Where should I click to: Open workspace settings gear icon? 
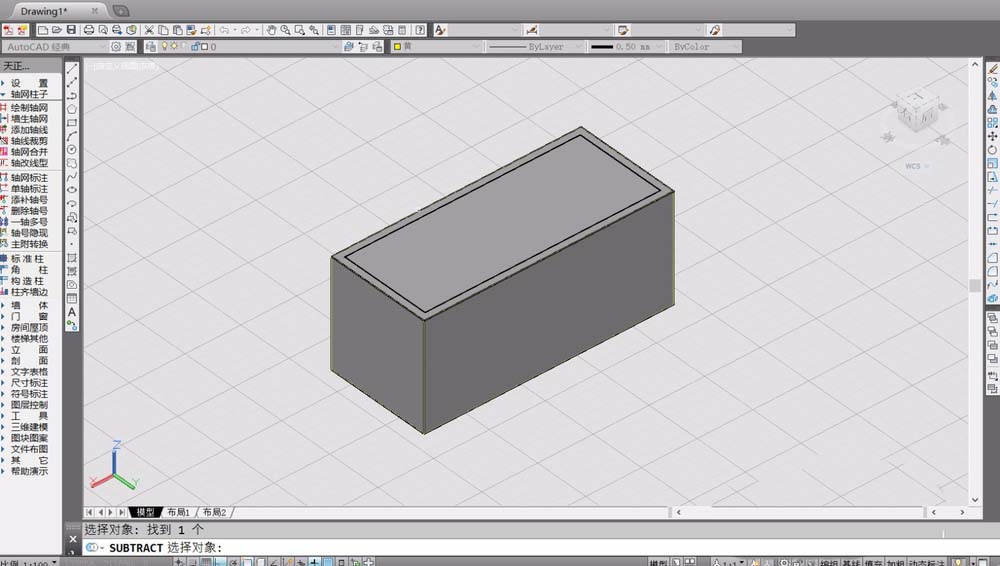point(115,47)
